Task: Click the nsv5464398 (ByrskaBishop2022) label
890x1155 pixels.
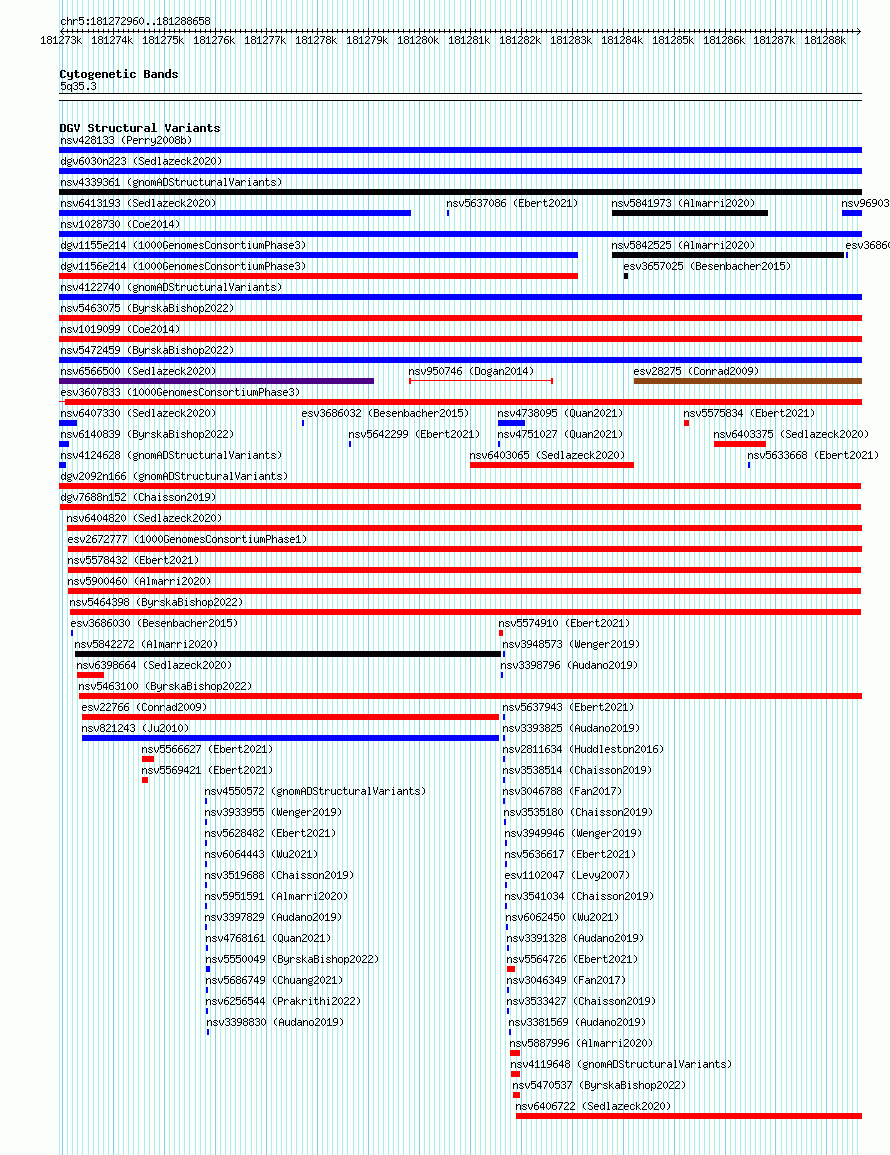Action: point(156,602)
